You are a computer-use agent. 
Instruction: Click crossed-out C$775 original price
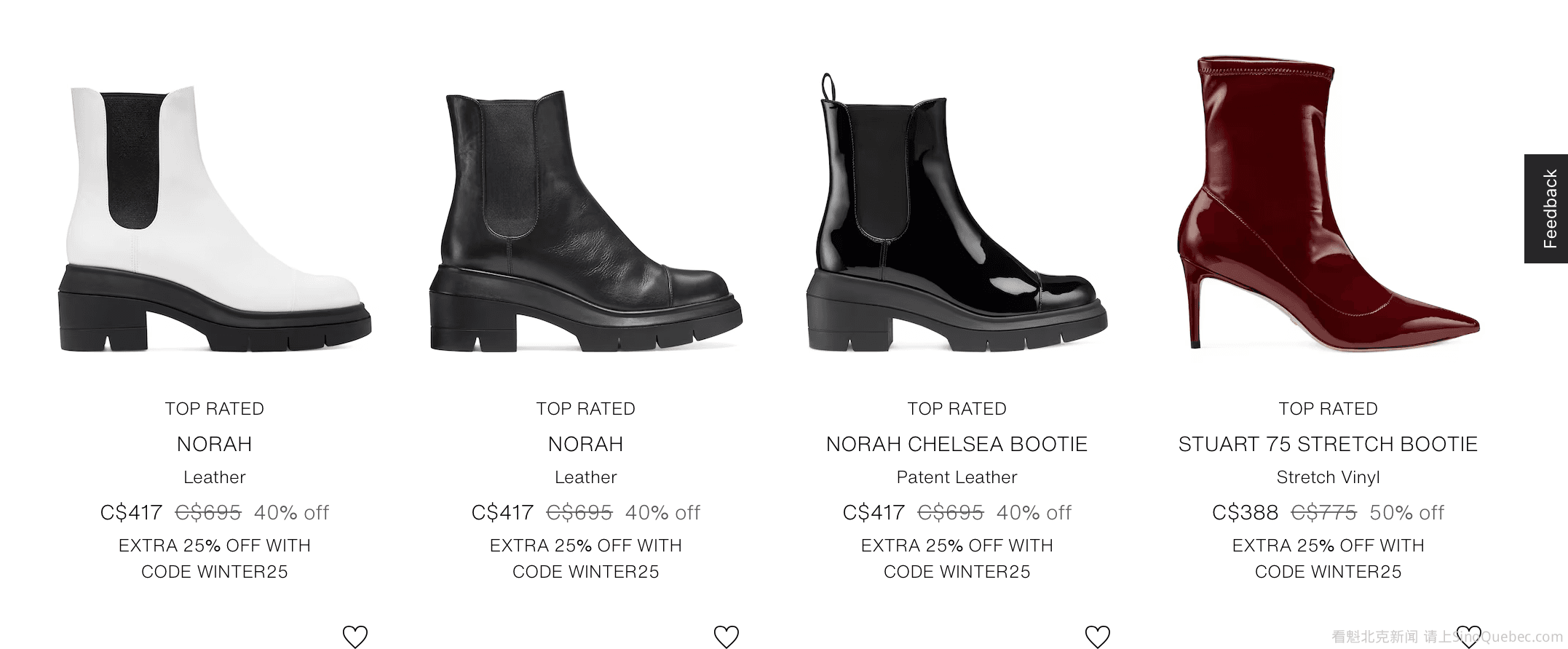(x=1323, y=513)
